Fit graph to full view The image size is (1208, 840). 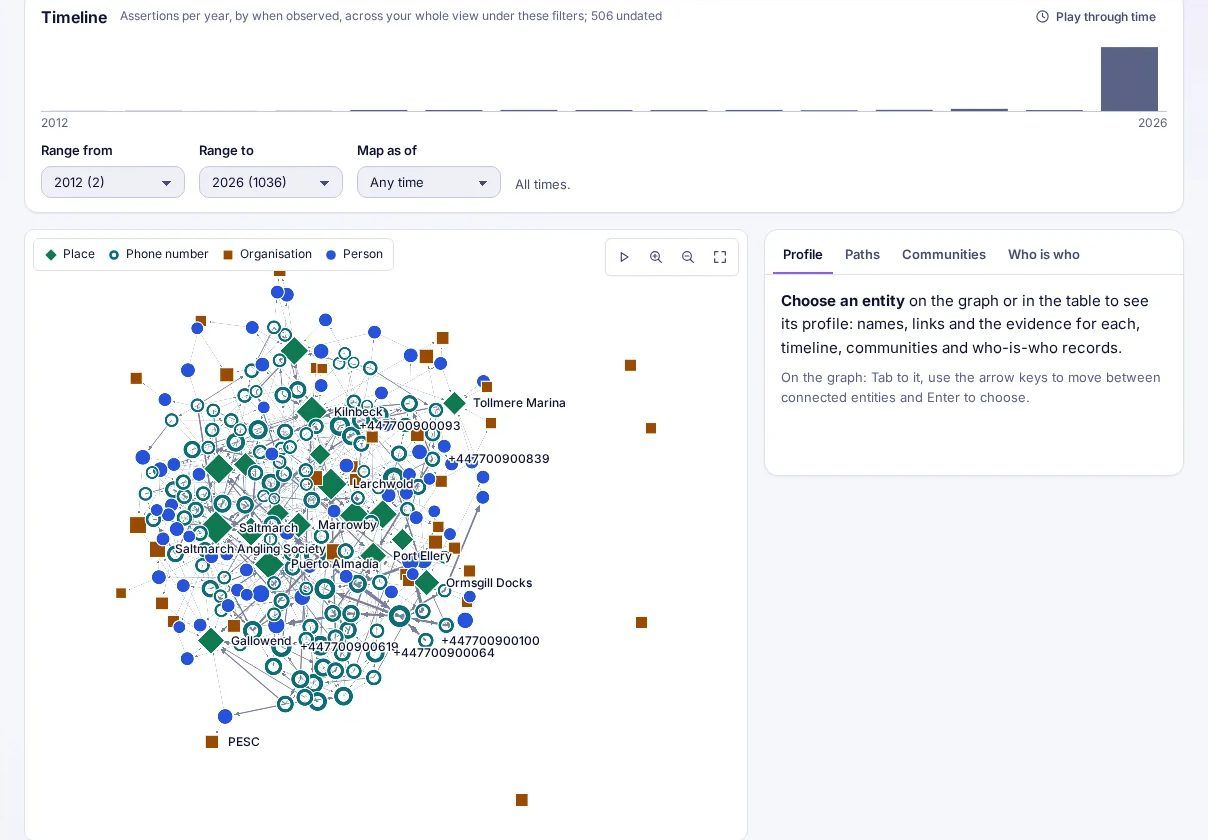pos(720,257)
